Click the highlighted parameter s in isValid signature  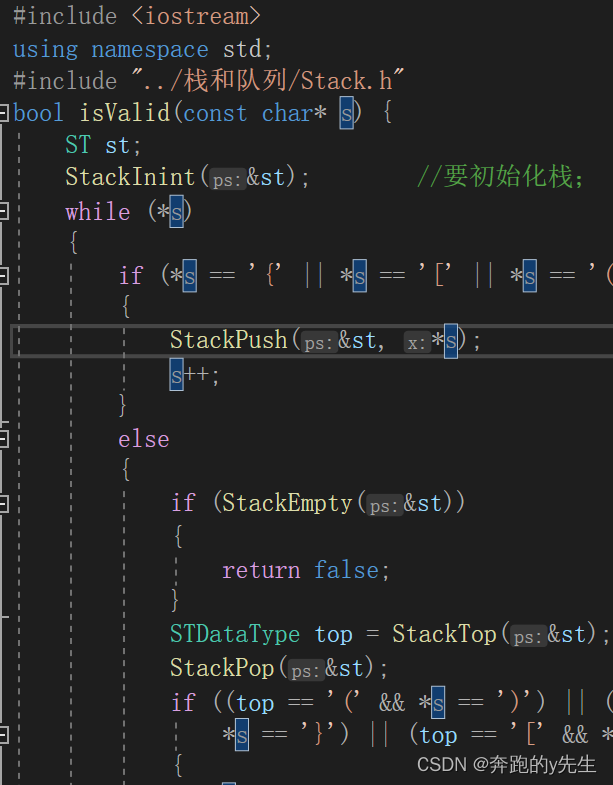347,114
